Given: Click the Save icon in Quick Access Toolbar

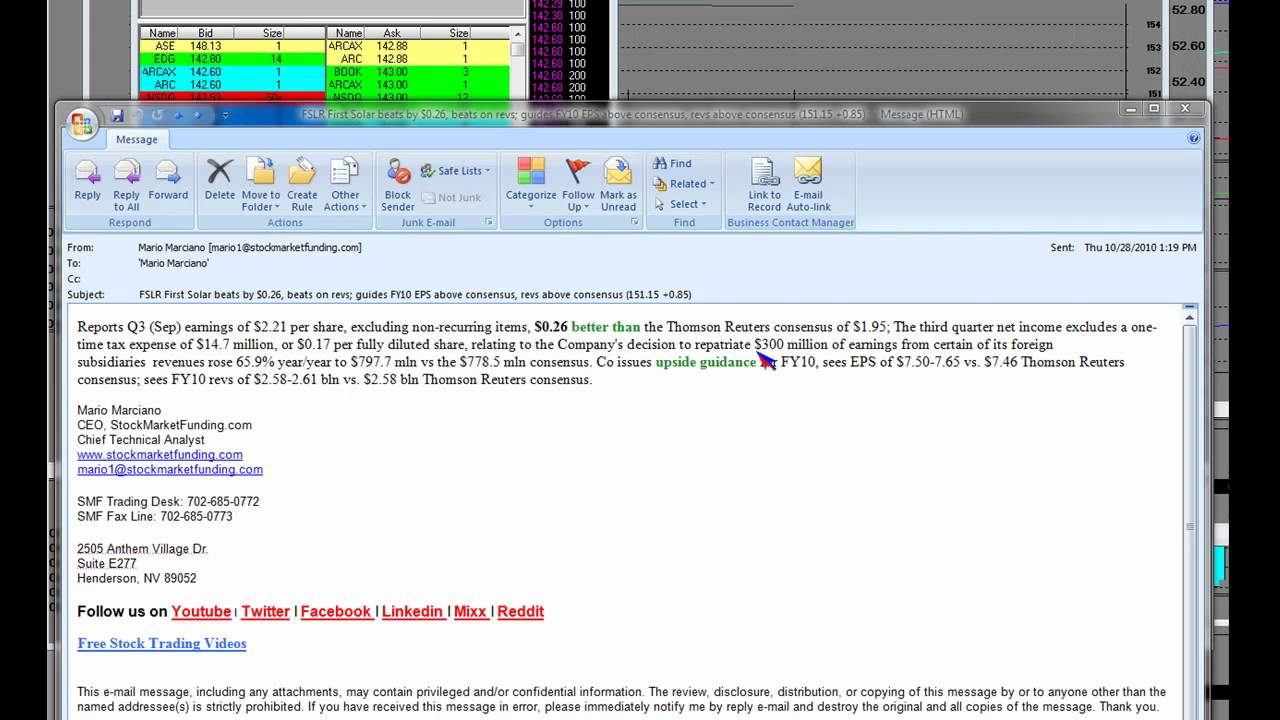Looking at the screenshot, I should pyautogui.click(x=118, y=115).
